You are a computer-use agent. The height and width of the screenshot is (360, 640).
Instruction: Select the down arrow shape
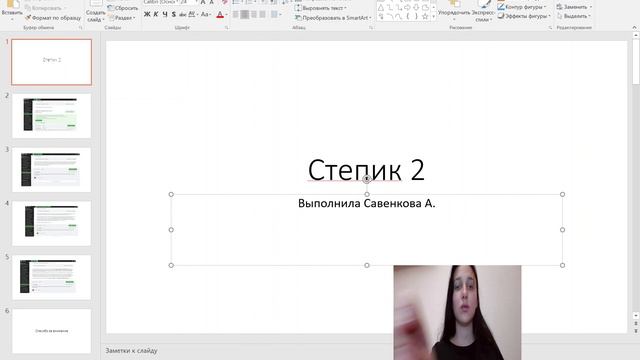click(416, 8)
